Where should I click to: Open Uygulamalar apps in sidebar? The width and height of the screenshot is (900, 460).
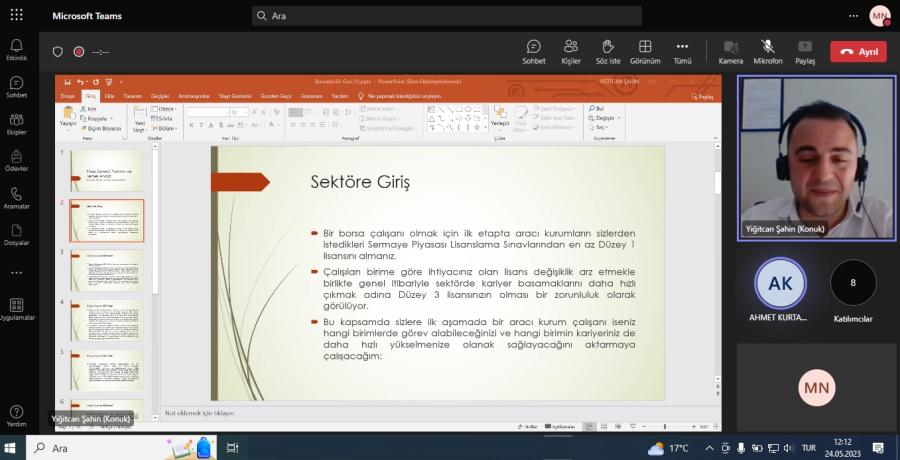pyautogui.click(x=16, y=309)
